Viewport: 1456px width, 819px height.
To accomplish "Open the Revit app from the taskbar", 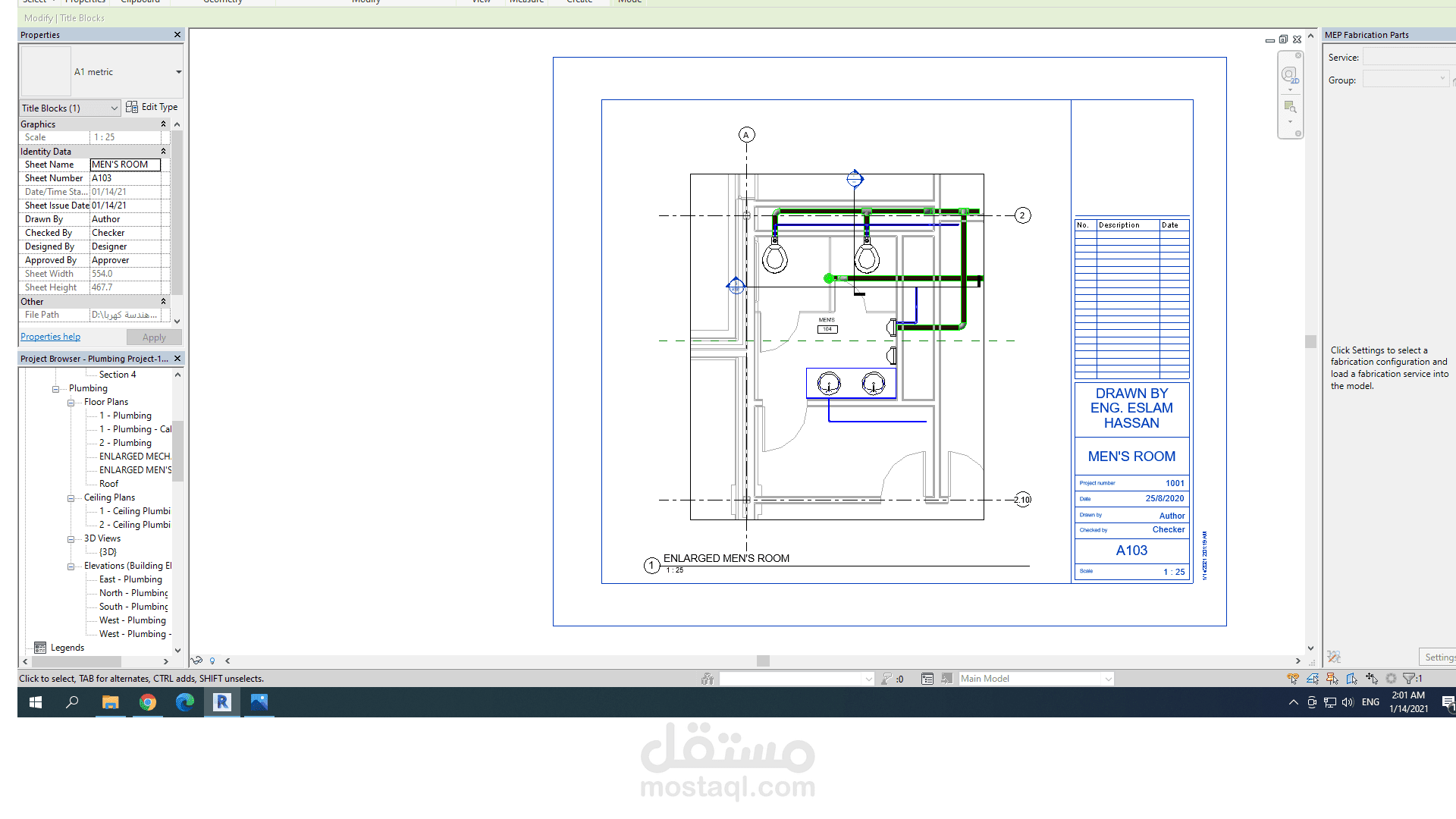I will (x=222, y=702).
